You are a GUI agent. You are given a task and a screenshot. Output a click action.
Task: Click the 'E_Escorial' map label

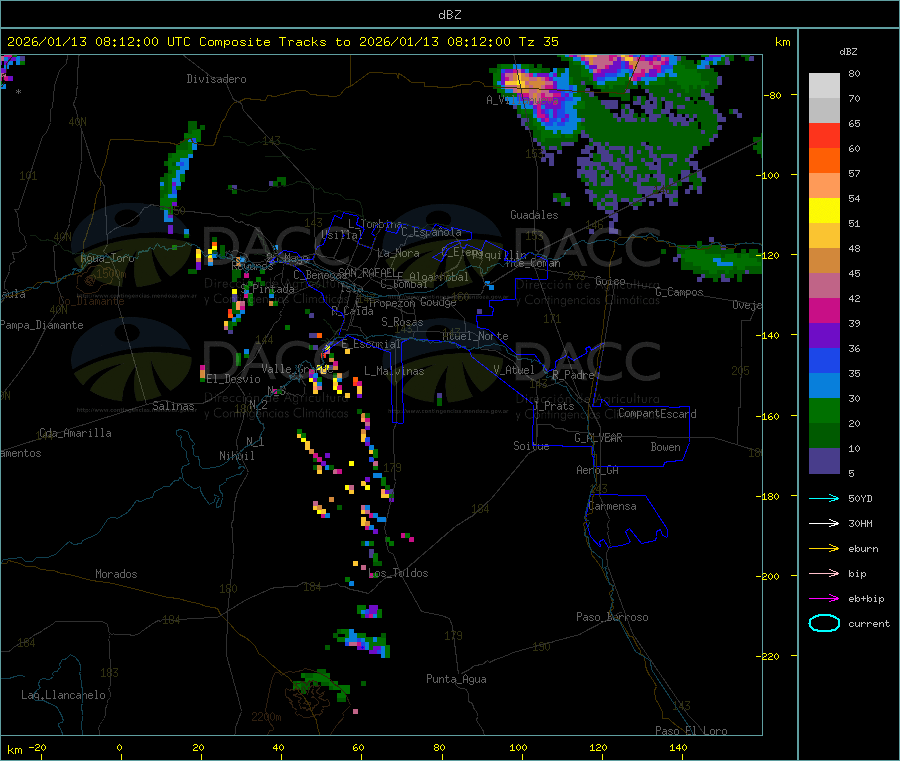[x=371, y=344]
